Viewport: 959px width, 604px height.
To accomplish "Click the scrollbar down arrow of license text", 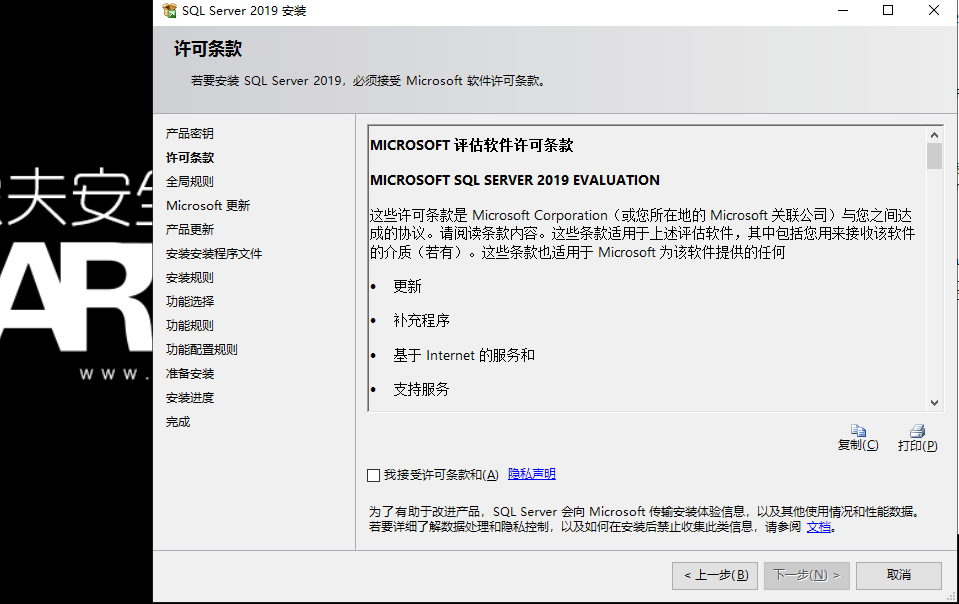I will point(934,401).
